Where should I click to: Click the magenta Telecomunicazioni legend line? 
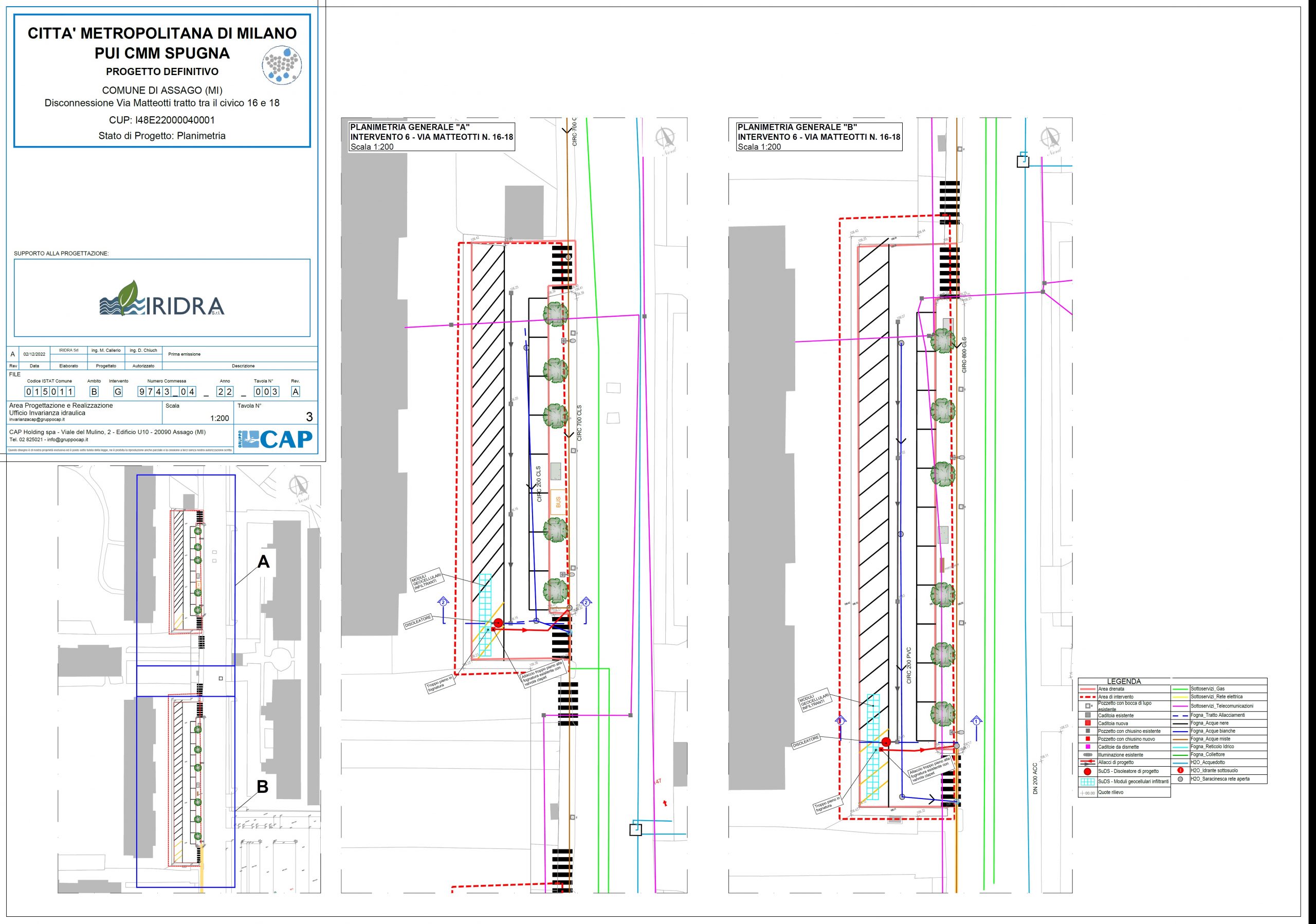(x=1180, y=706)
